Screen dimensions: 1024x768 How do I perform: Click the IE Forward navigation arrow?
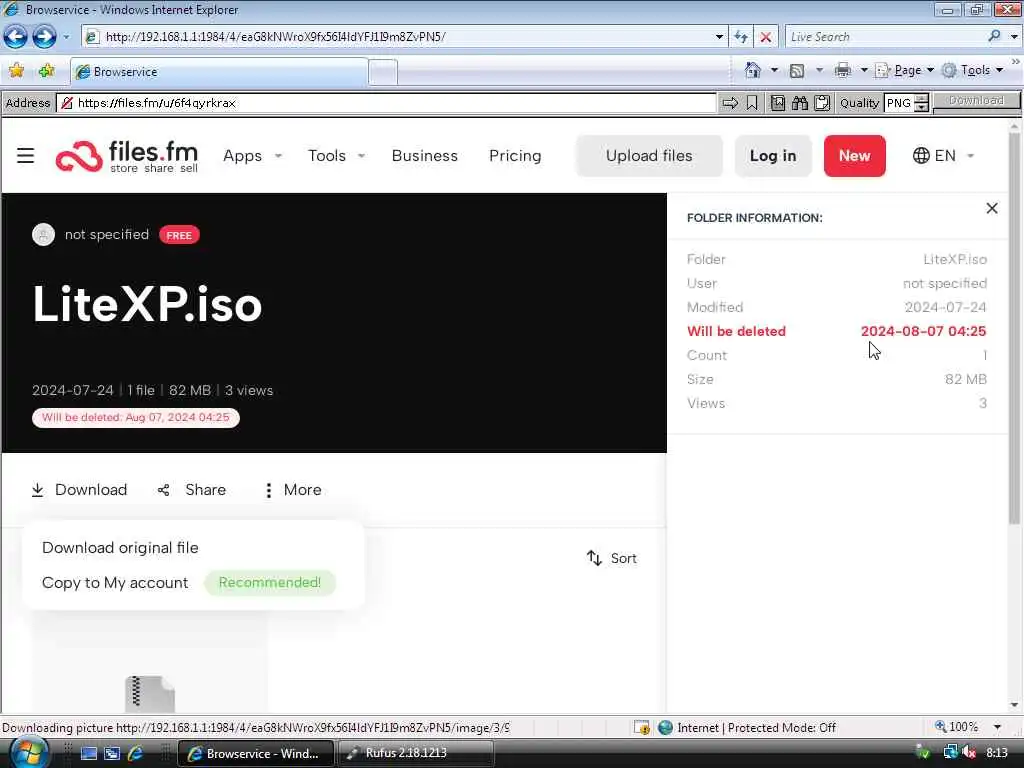(44, 37)
